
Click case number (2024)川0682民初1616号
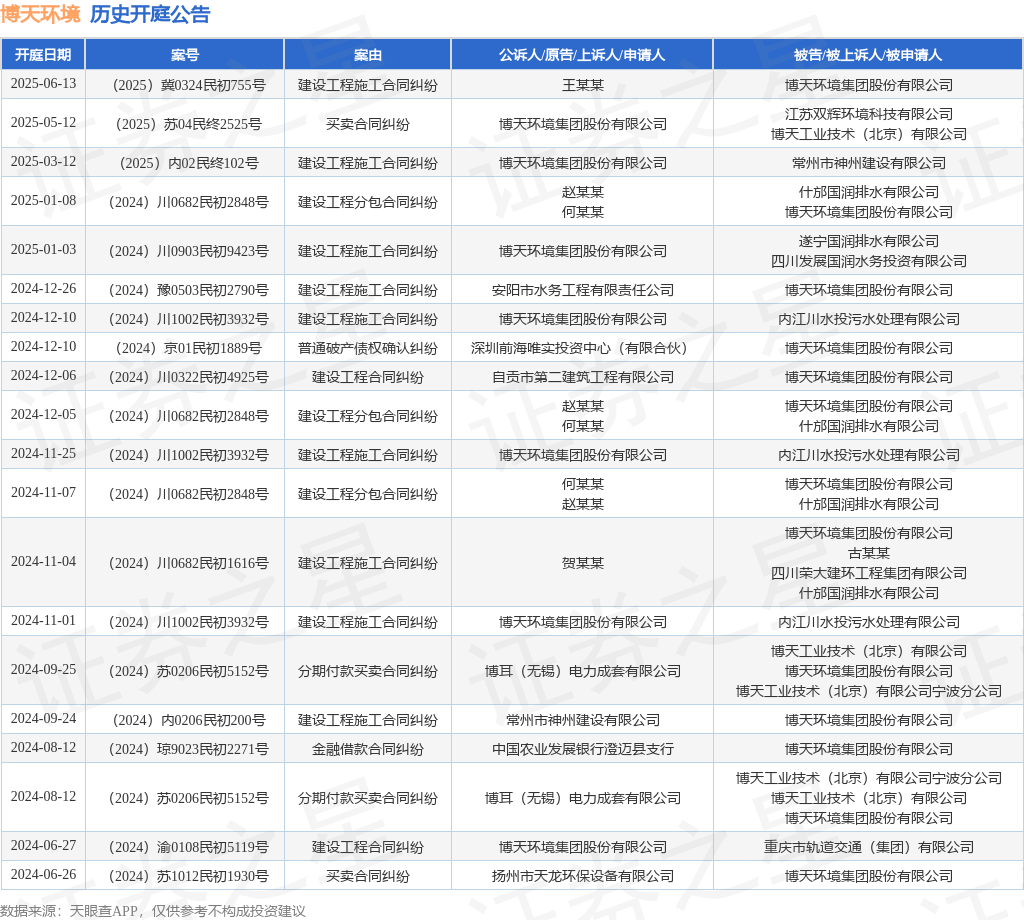tap(189, 563)
